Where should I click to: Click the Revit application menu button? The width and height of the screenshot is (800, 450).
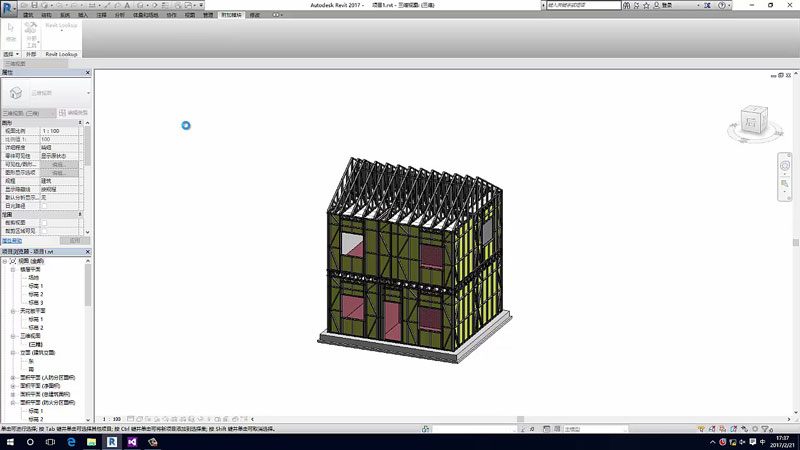coord(9,8)
